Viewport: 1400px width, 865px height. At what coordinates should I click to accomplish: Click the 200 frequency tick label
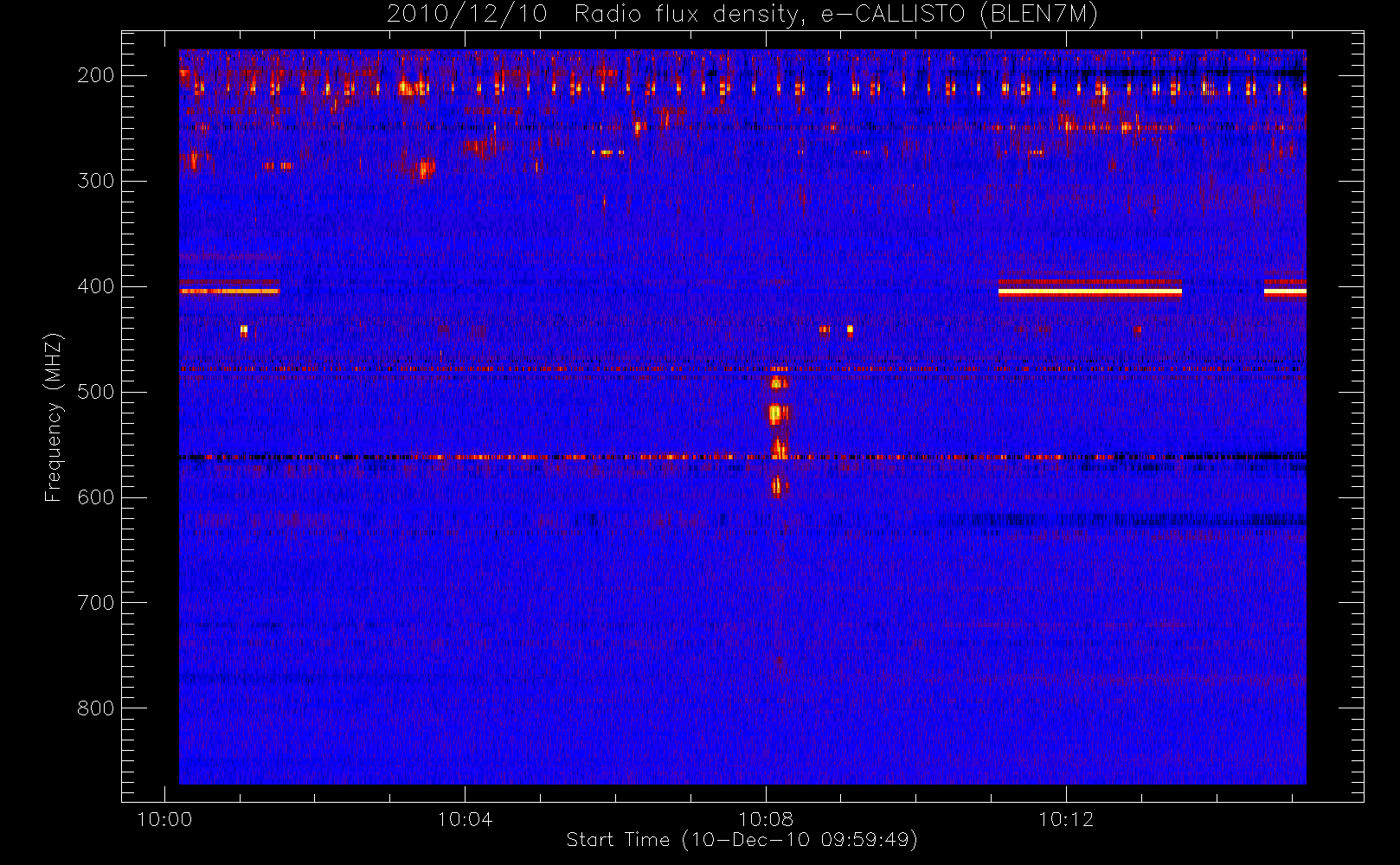click(95, 75)
